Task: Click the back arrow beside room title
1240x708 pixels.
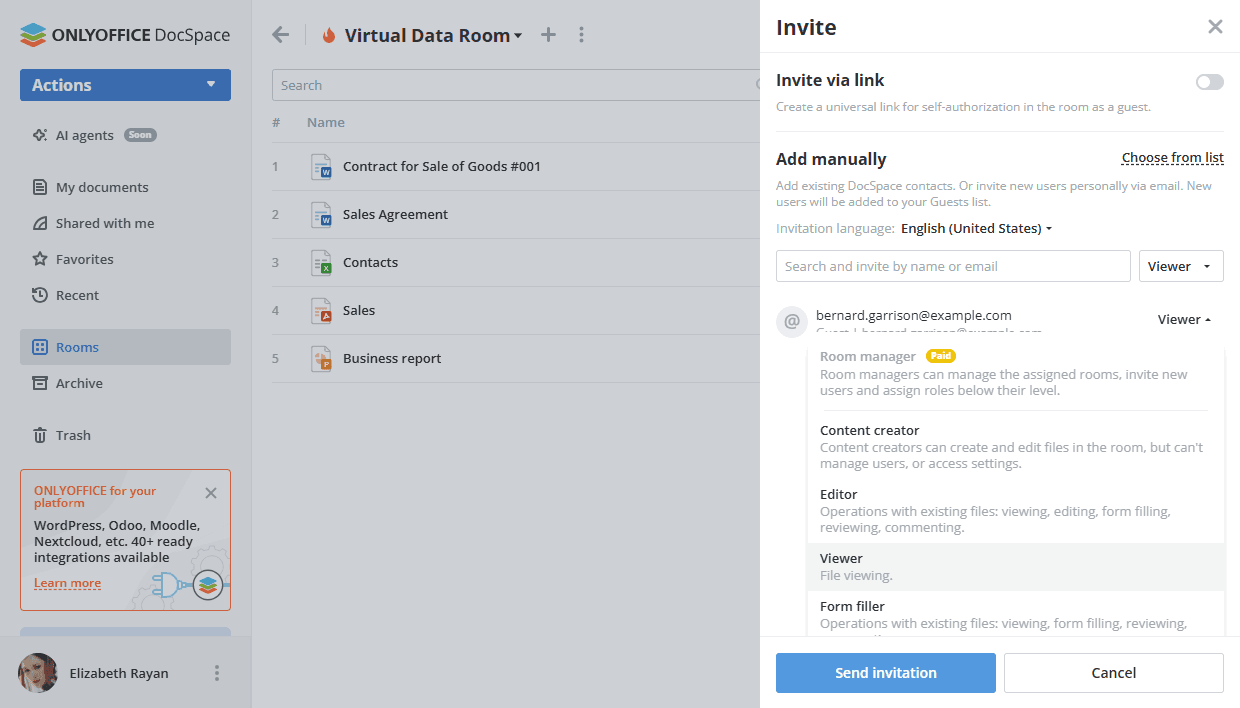Action: 280,34
